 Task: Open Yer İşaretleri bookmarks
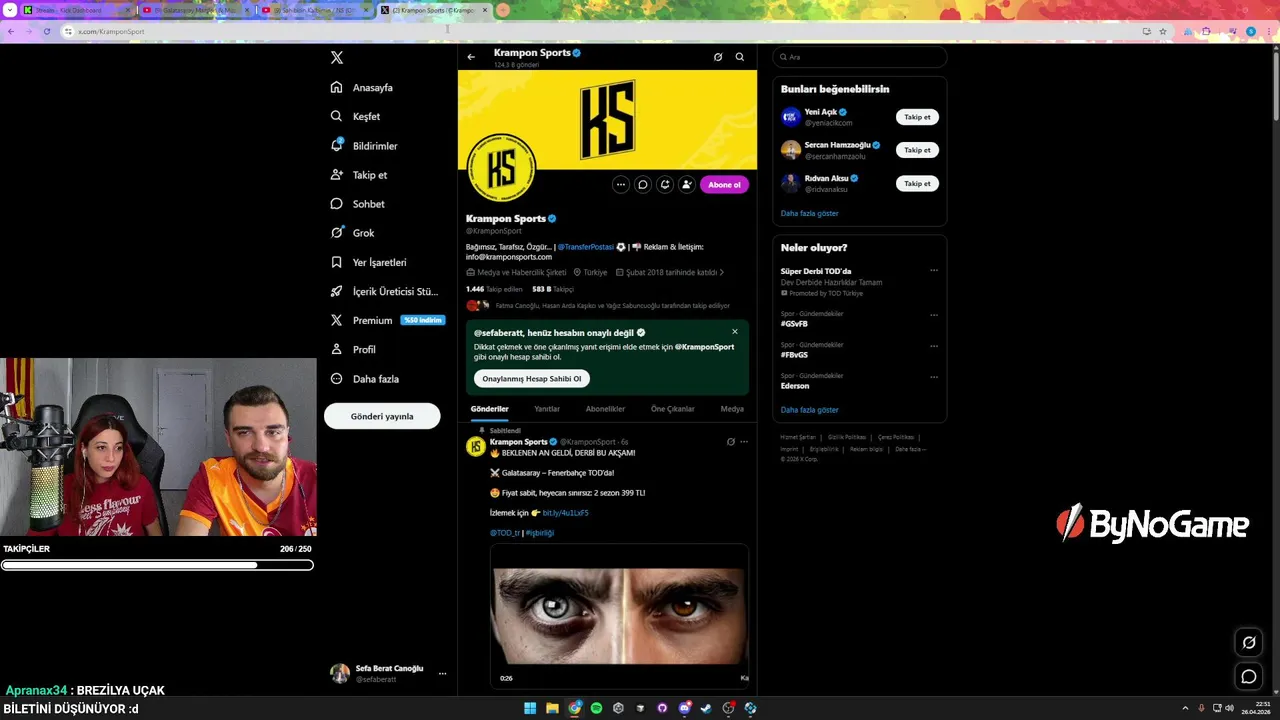(368, 262)
